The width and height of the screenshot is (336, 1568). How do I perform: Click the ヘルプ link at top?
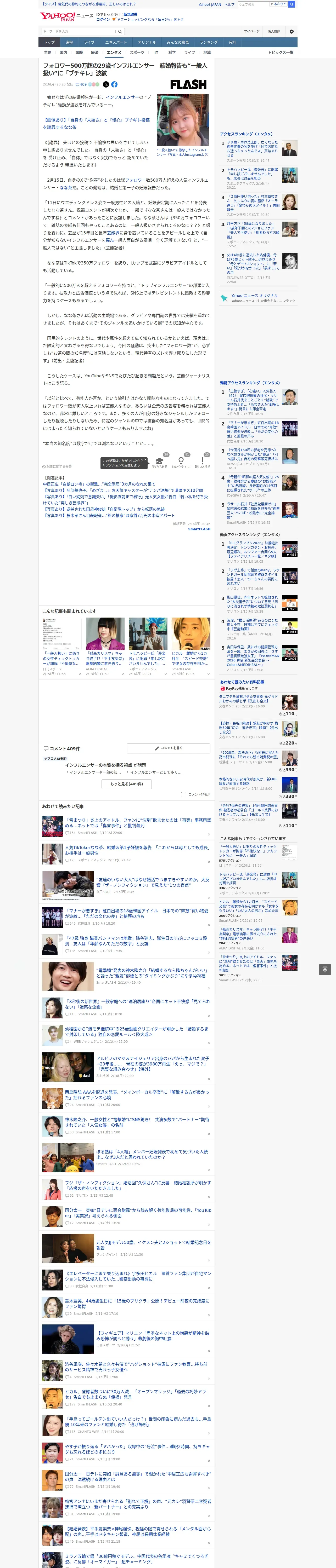(x=229, y=4)
